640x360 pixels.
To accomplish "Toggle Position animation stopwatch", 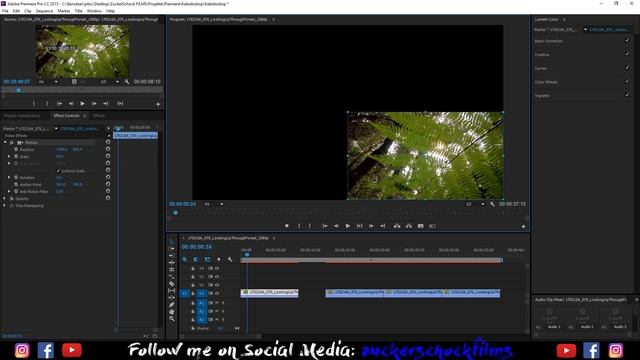I will click(16, 149).
